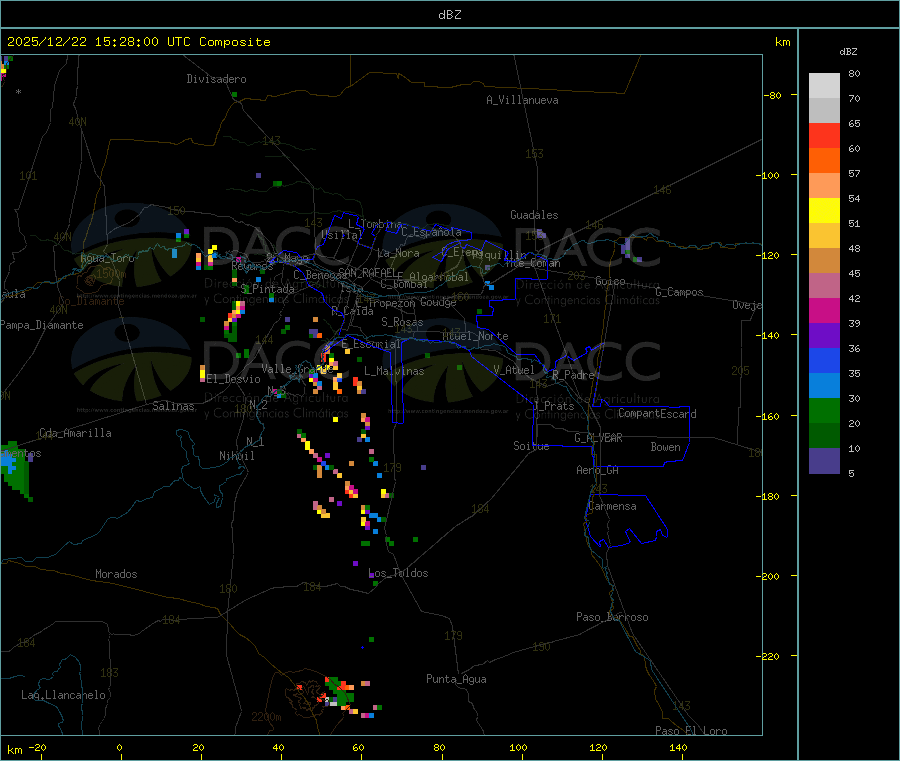Click the Lag.Llancanelo map label

pyautogui.click(x=63, y=695)
